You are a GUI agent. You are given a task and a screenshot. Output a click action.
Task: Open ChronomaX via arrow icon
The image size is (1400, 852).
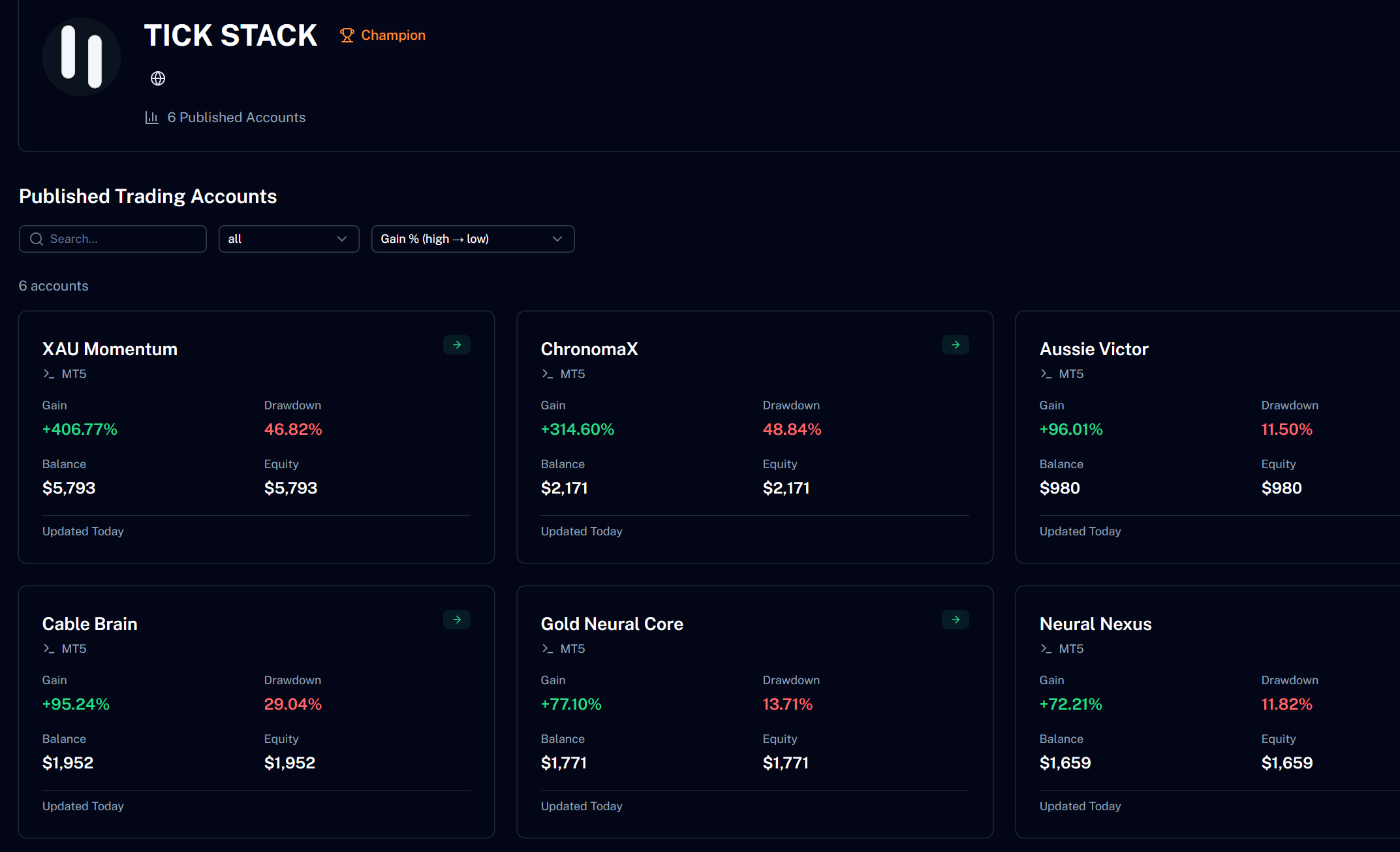tap(956, 345)
